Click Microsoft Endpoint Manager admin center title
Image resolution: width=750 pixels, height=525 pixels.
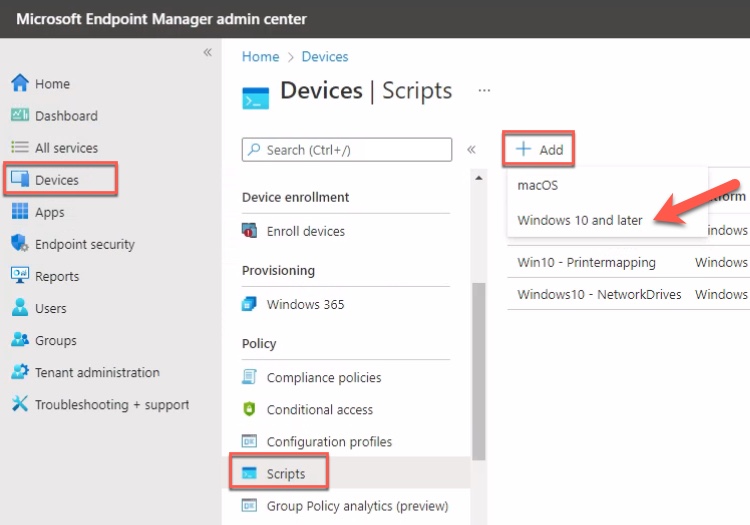point(161,19)
